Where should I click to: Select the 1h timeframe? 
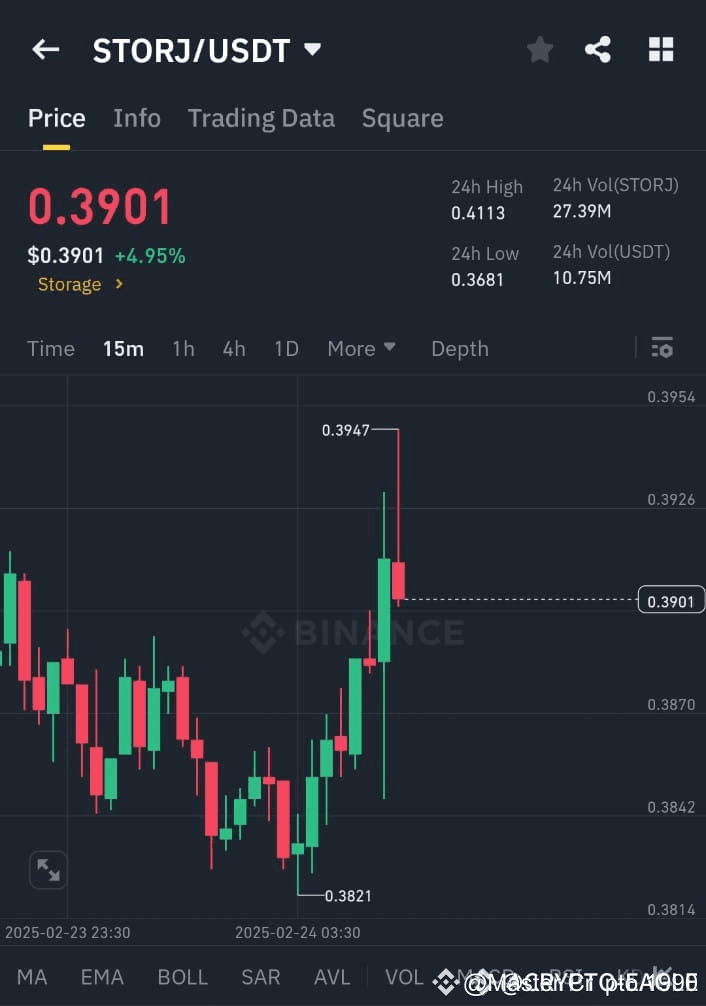tap(183, 348)
